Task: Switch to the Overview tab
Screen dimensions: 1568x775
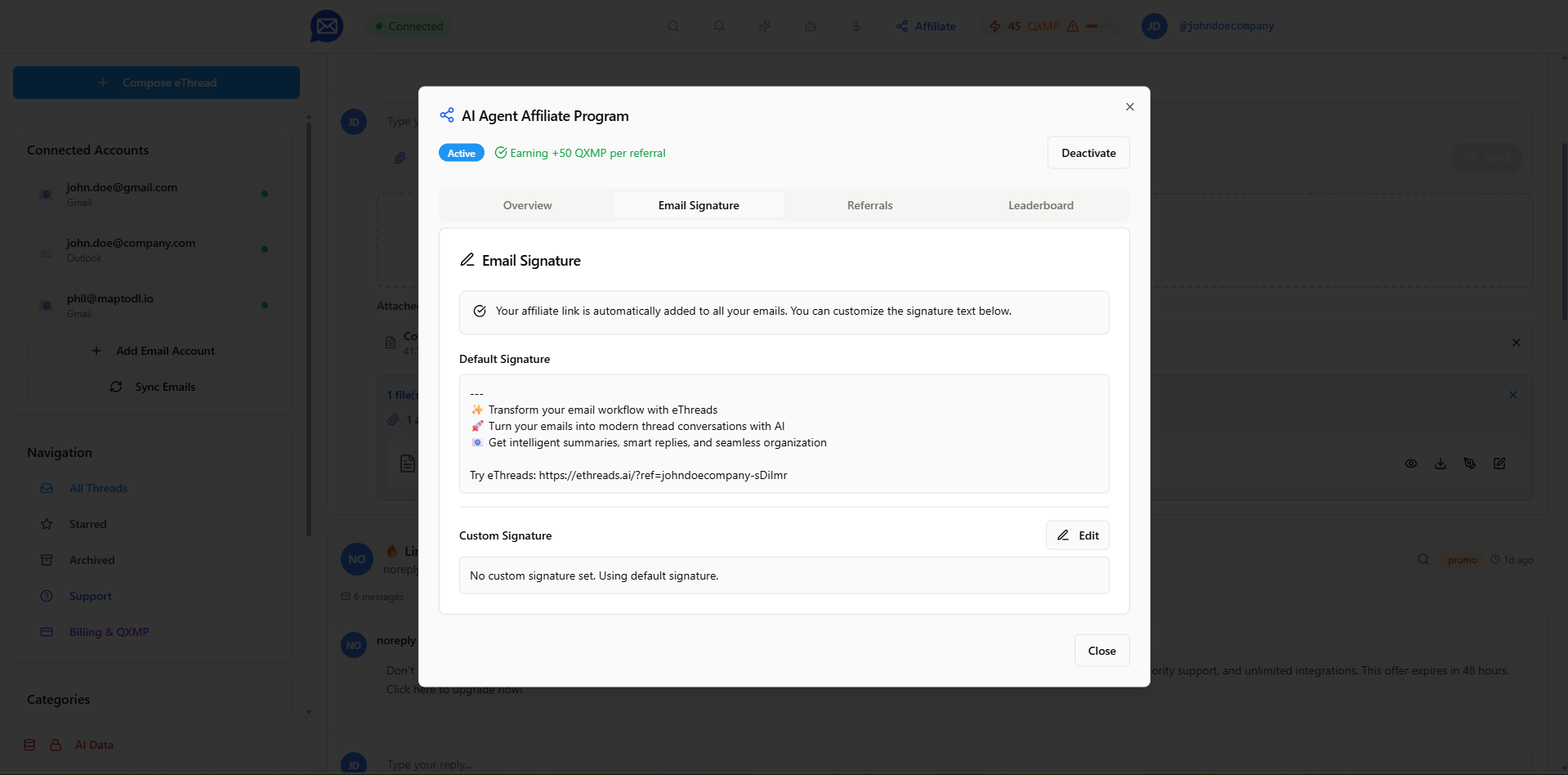Action: pos(527,205)
